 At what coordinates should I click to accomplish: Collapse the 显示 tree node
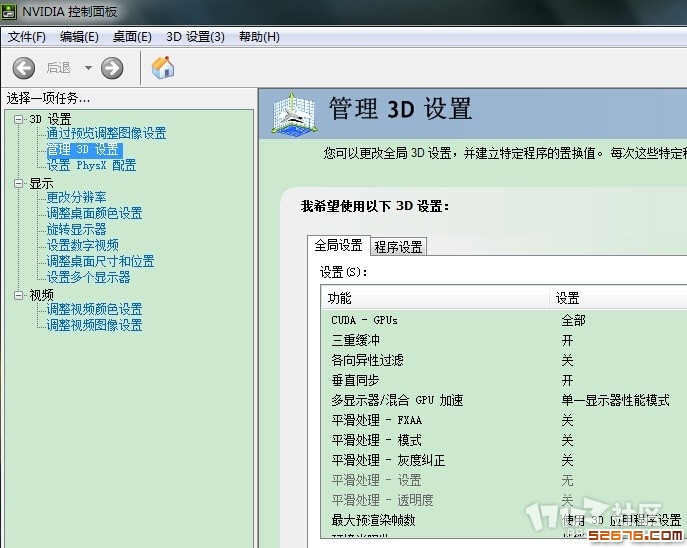coord(18,183)
